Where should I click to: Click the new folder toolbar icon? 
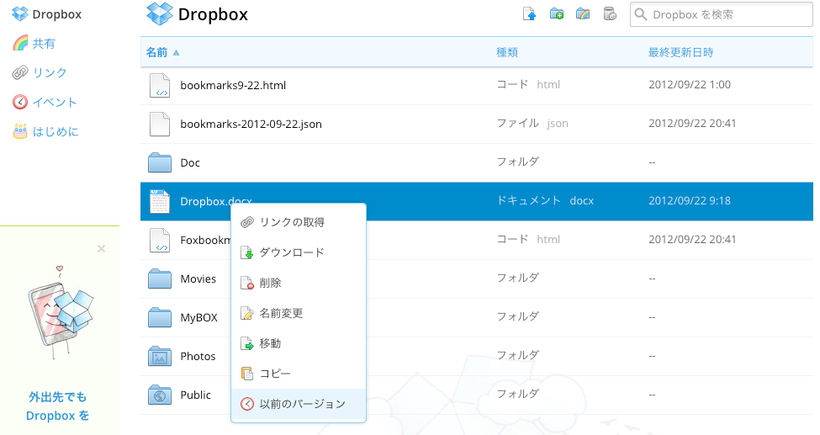point(556,14)
